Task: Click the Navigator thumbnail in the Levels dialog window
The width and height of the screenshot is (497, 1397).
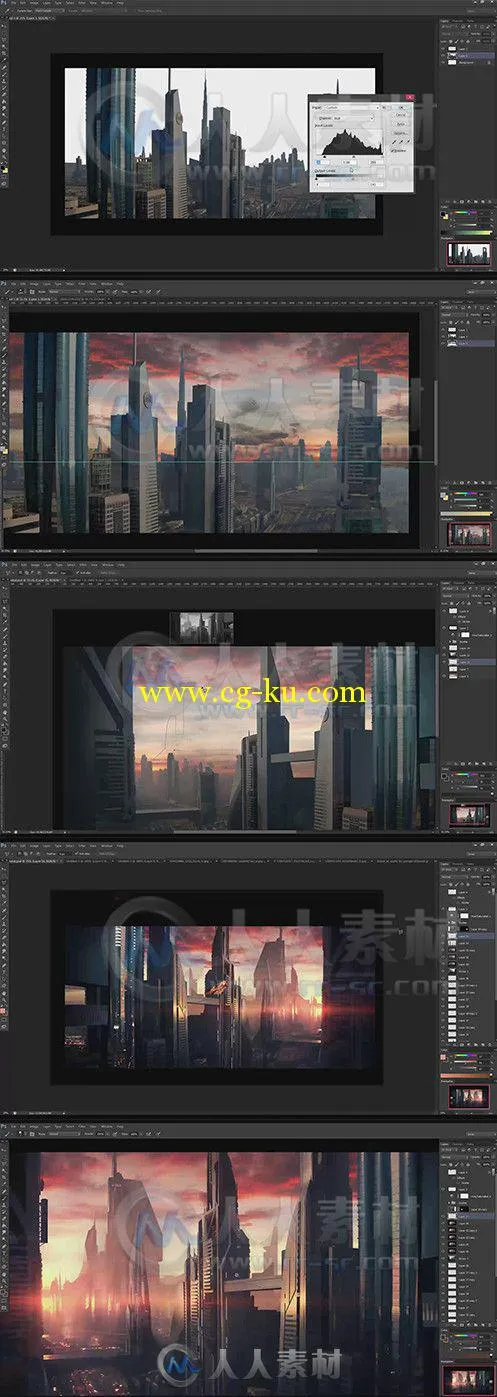Action: (x=469, y=254)
